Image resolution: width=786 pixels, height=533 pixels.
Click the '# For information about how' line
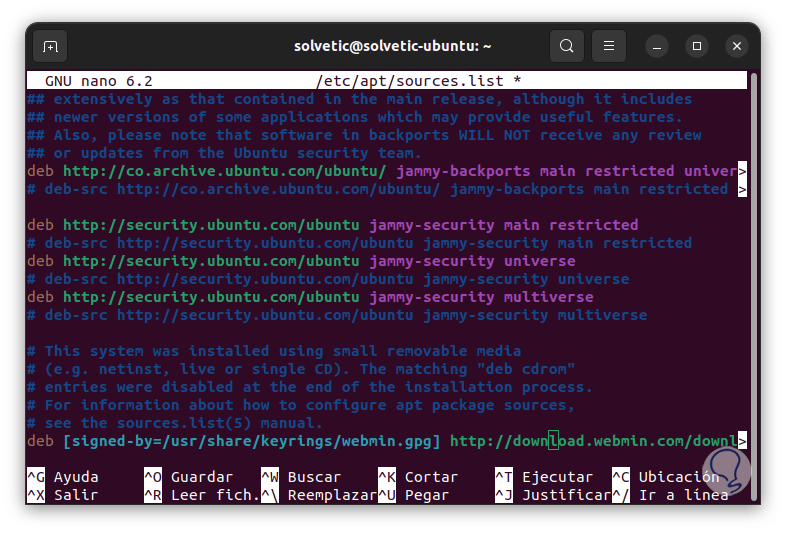(301, 405)
